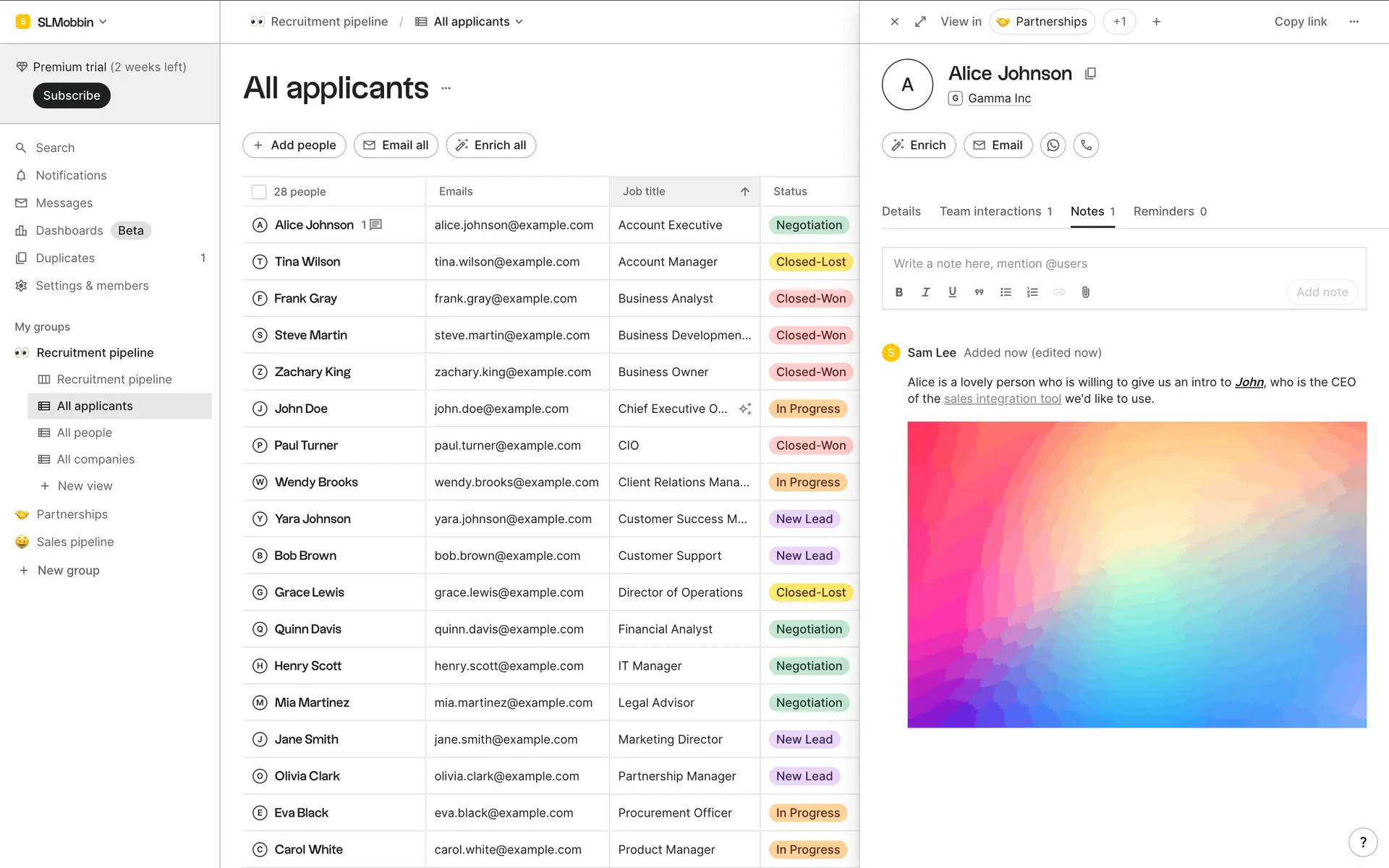Click the AI enrich sparkle on John Doe's title

[744, 409]
